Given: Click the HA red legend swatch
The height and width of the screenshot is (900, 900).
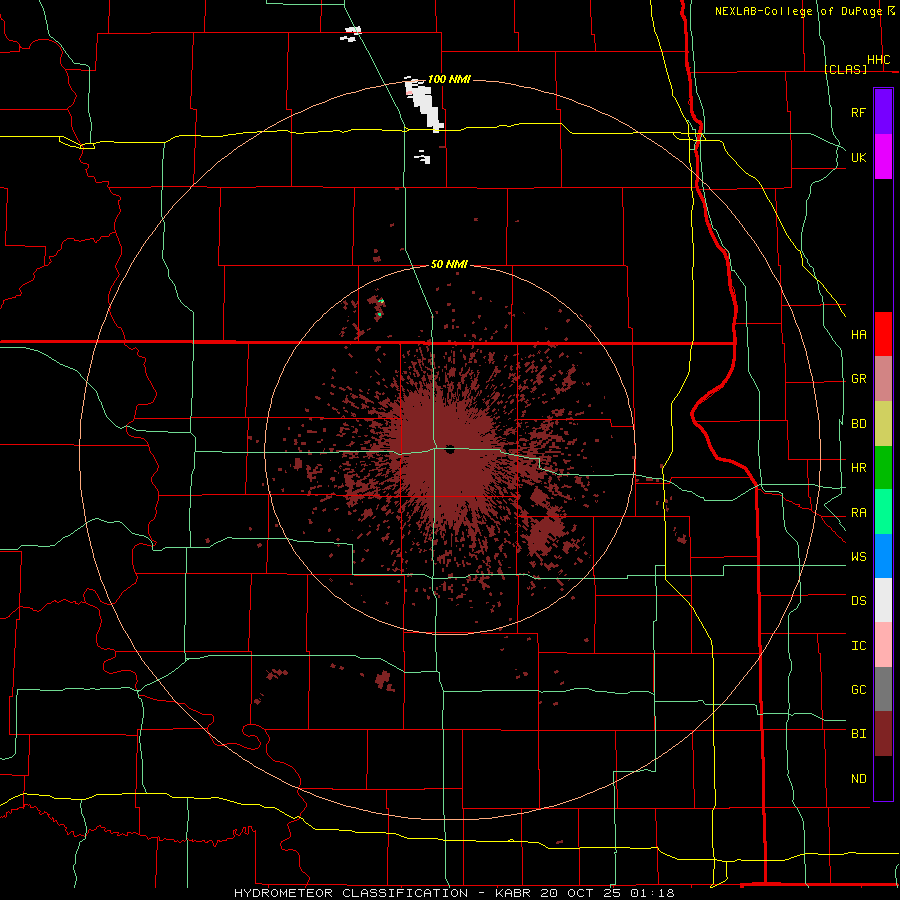Looking at the screenshot, I should 883,334.
